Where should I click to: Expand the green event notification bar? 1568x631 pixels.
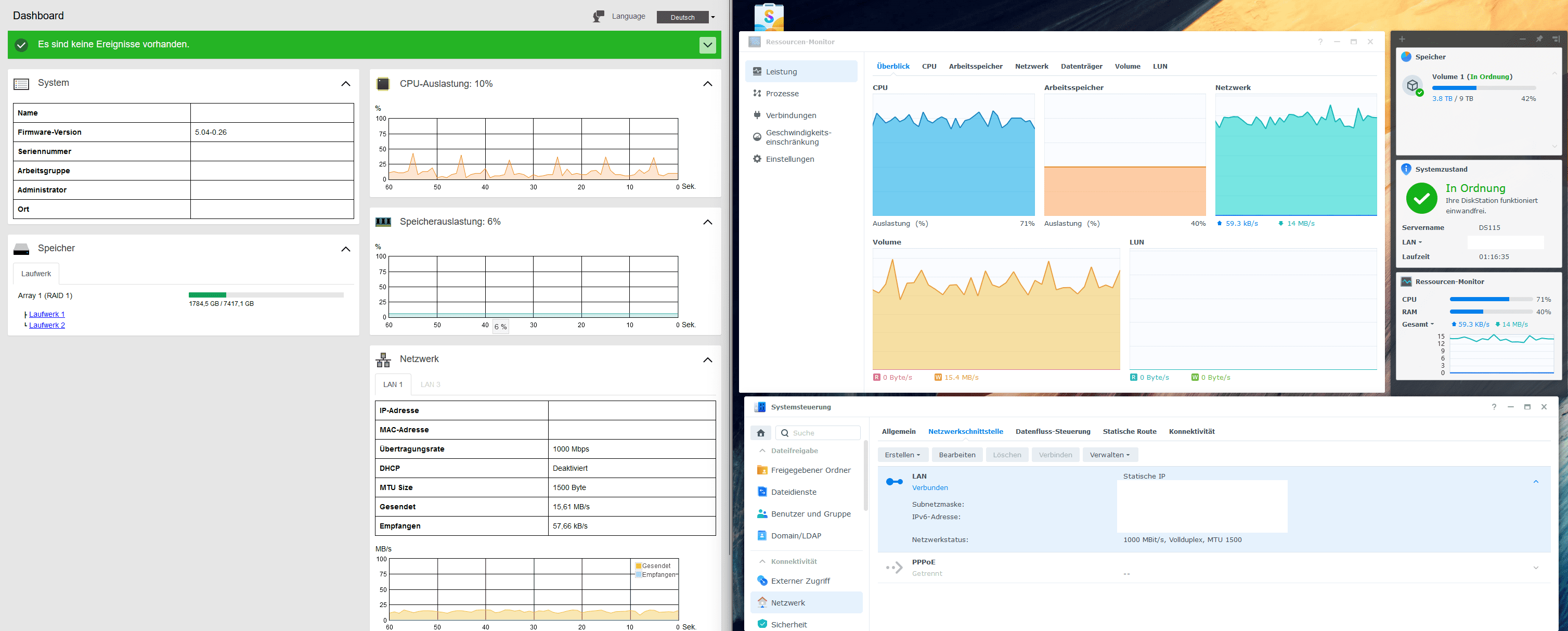point(707,45)
